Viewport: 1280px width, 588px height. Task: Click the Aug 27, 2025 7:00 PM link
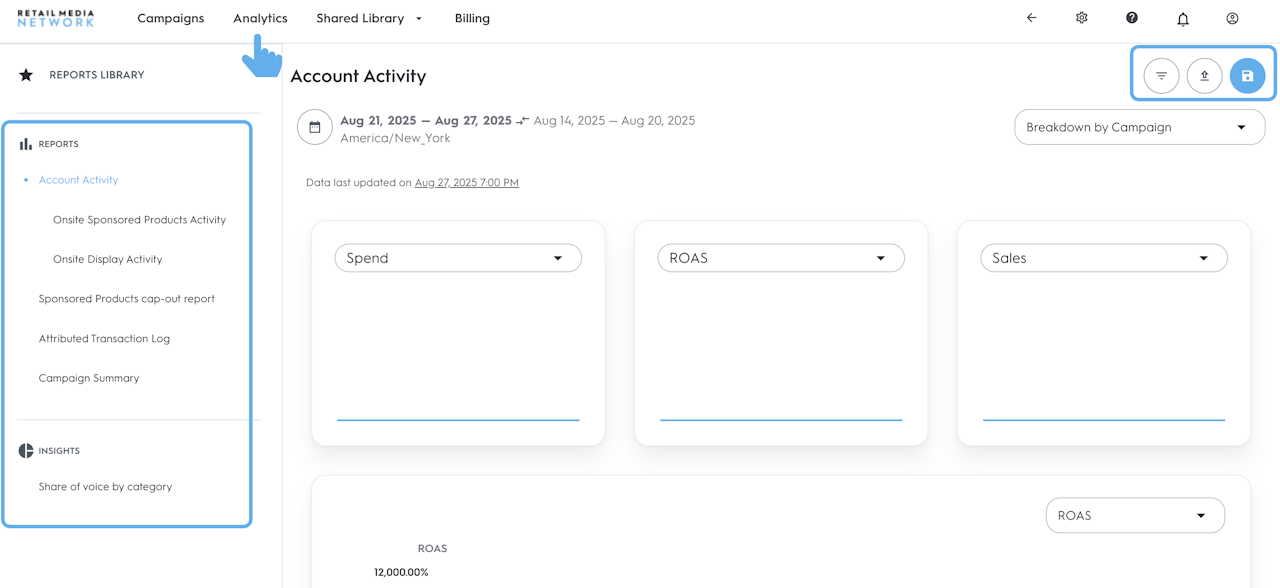tap(466, 183)
